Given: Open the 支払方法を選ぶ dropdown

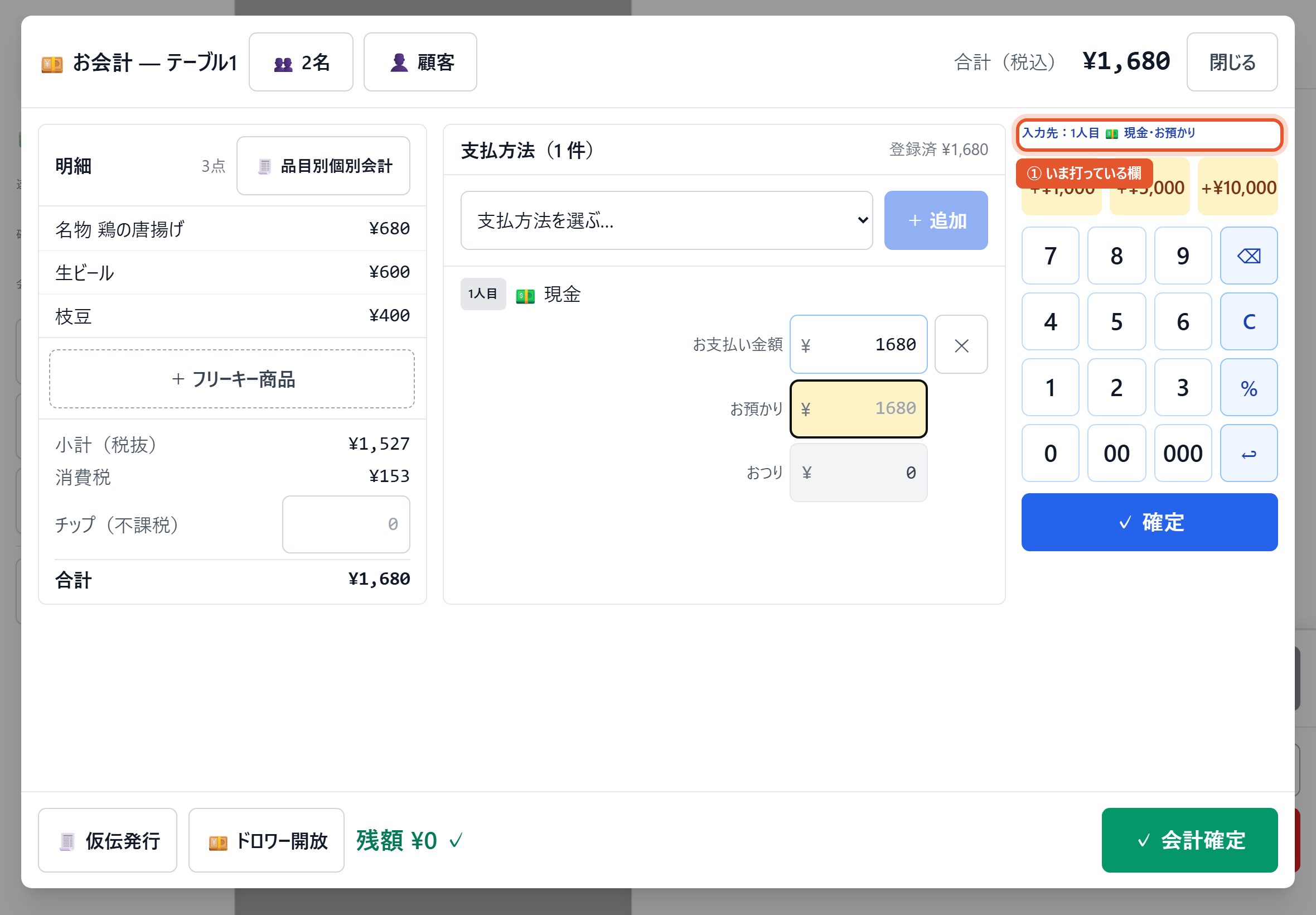Looking at the screenshot, I should 666,220.
